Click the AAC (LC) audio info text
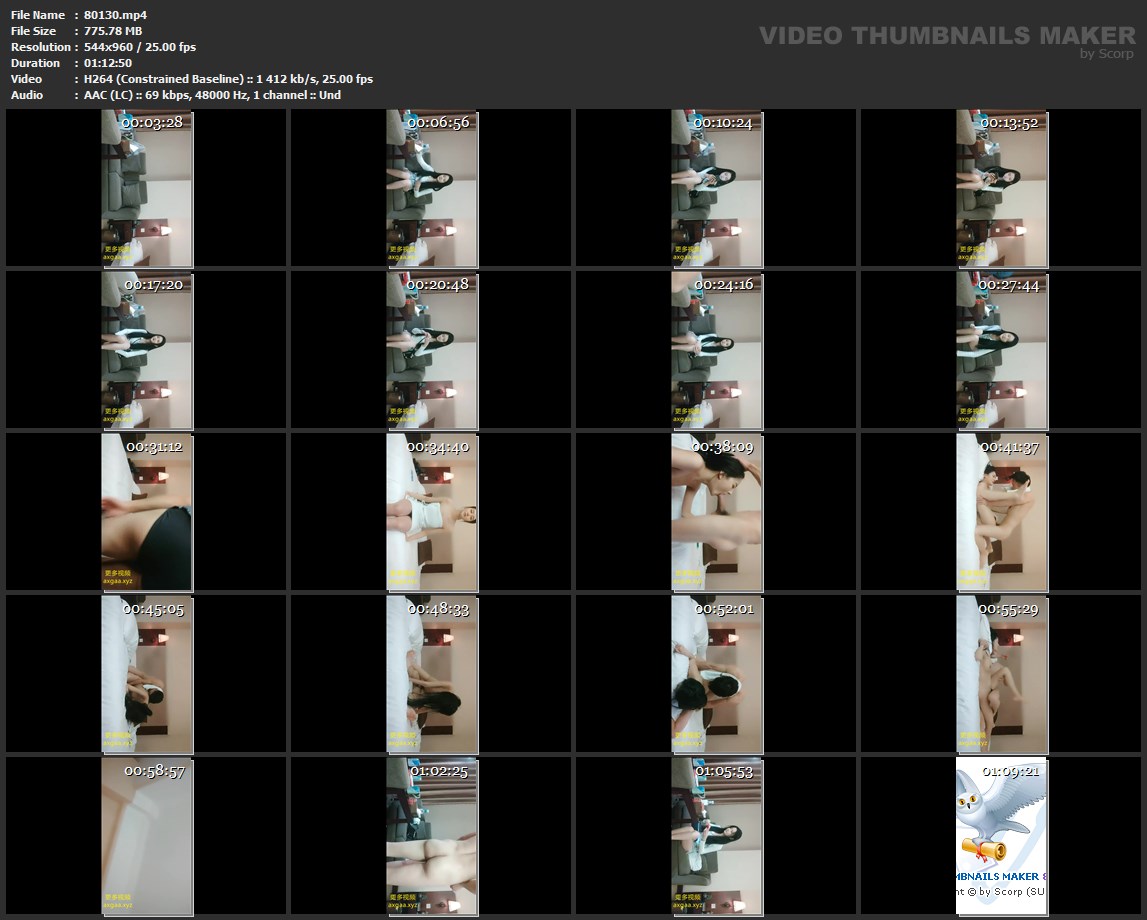 [x=212, y=95]
